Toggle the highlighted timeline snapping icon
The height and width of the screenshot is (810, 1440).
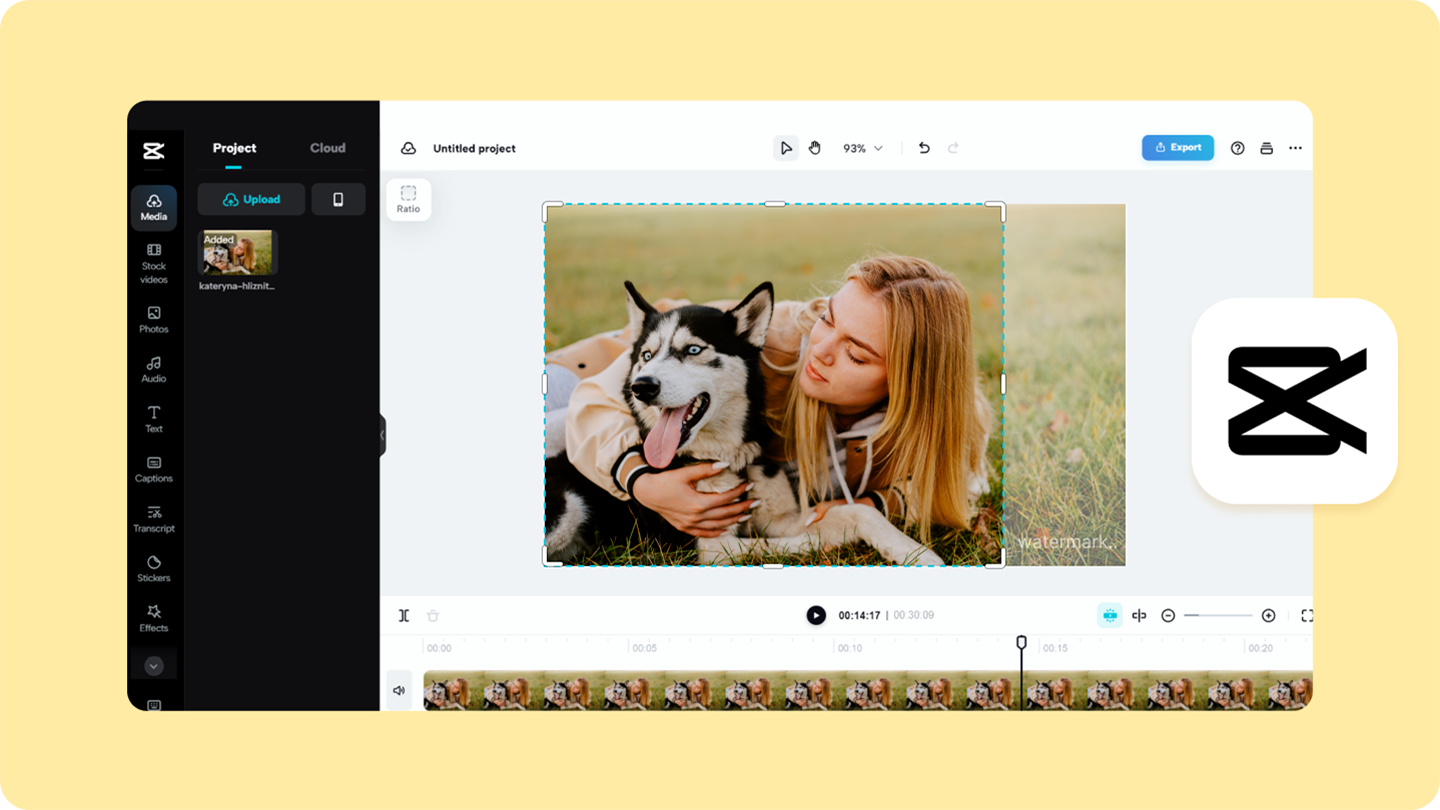(1110, 616)
